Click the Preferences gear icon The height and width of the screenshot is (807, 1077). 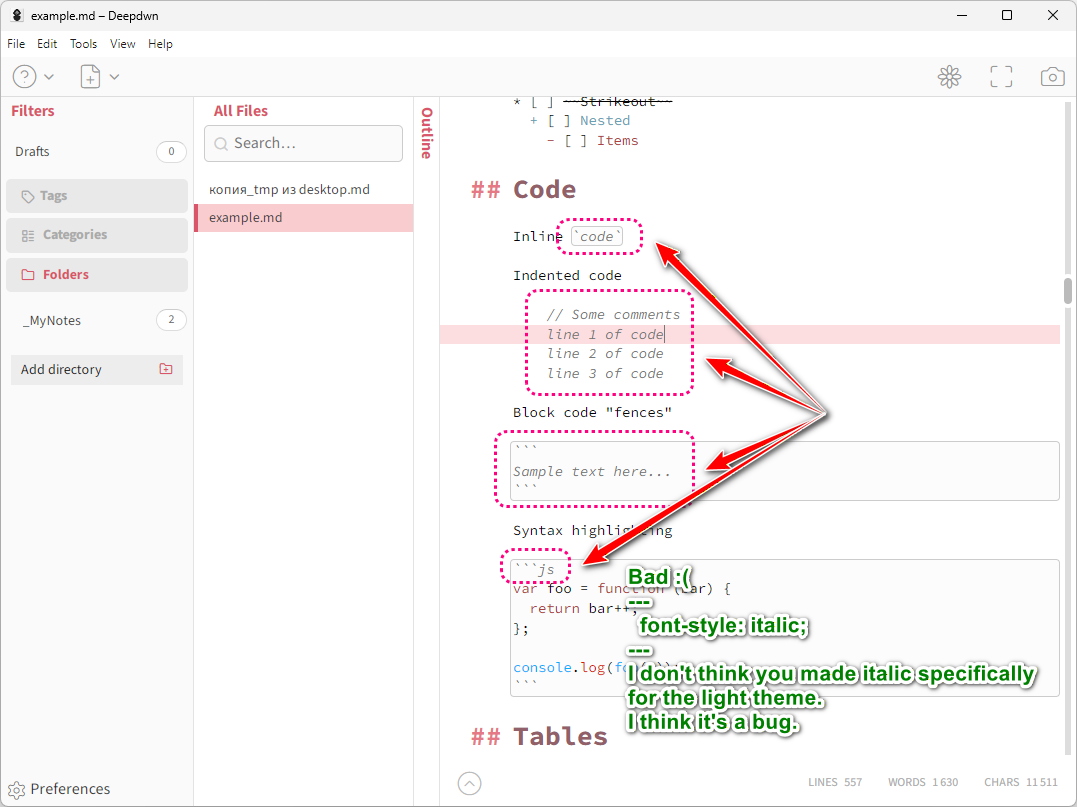pos(16,790)
